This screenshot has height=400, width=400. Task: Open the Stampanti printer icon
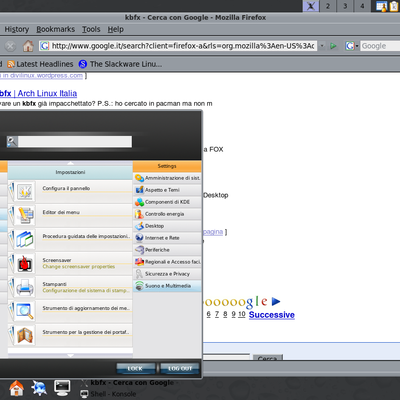pyautogui.click(x=24, y=287)
